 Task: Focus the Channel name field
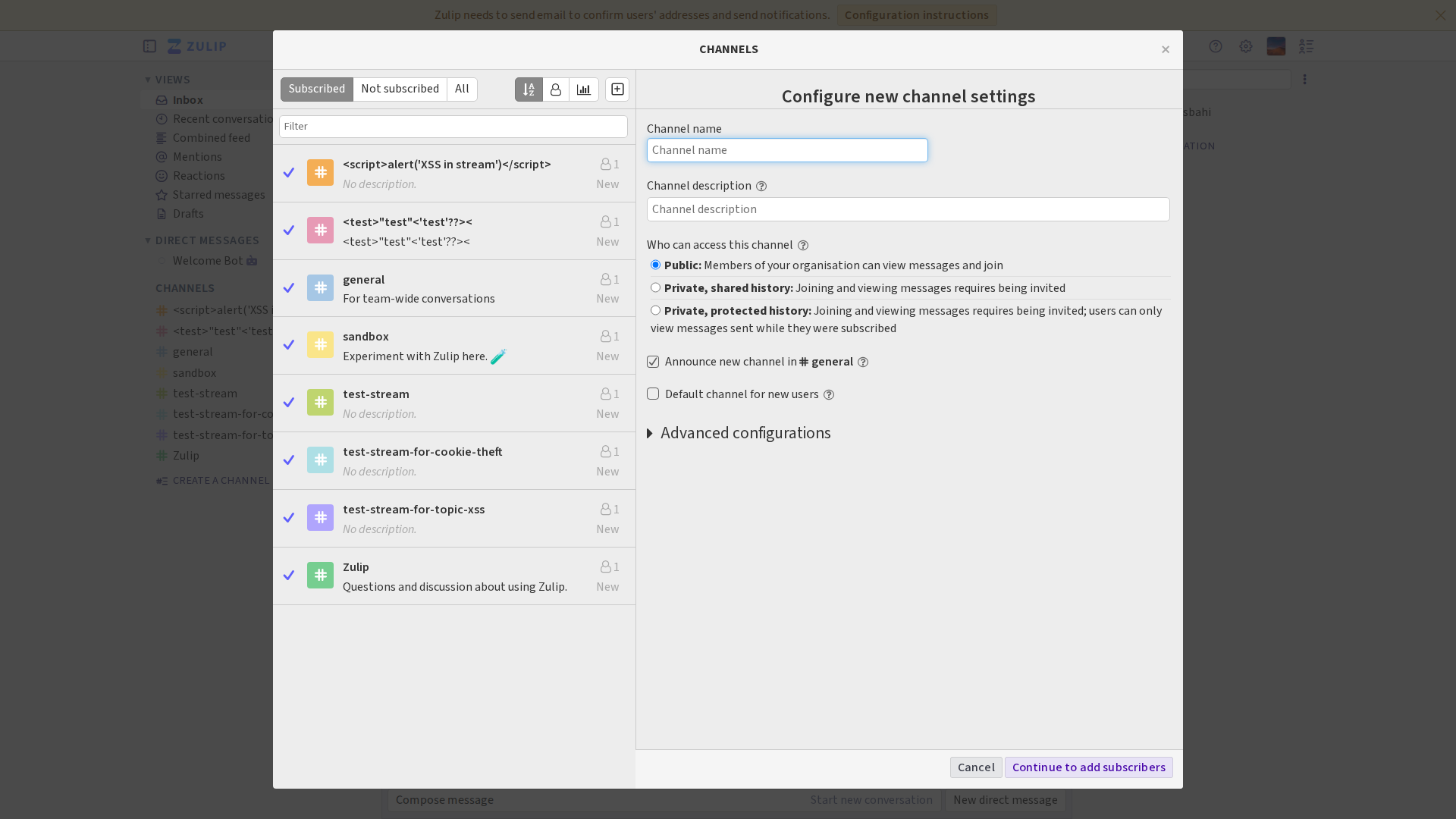(787, 150)
